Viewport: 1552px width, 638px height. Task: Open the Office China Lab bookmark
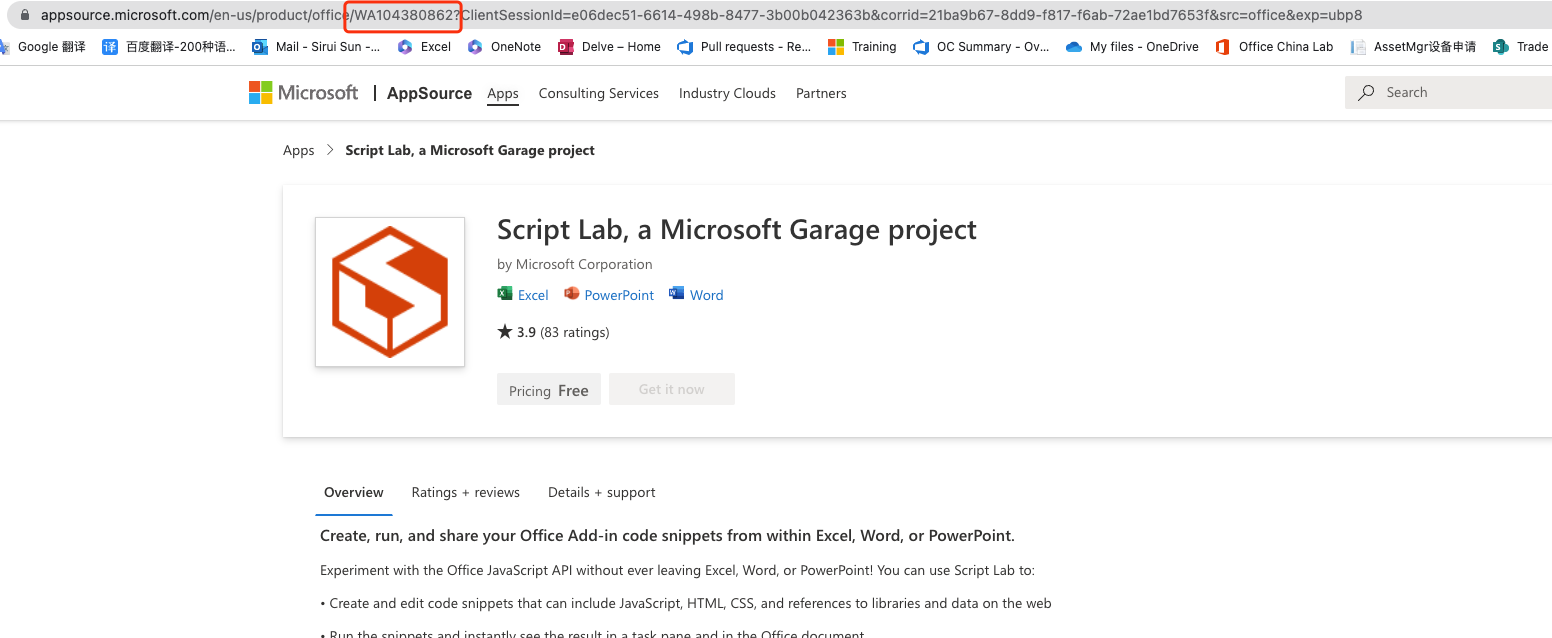coord(1275,46)
